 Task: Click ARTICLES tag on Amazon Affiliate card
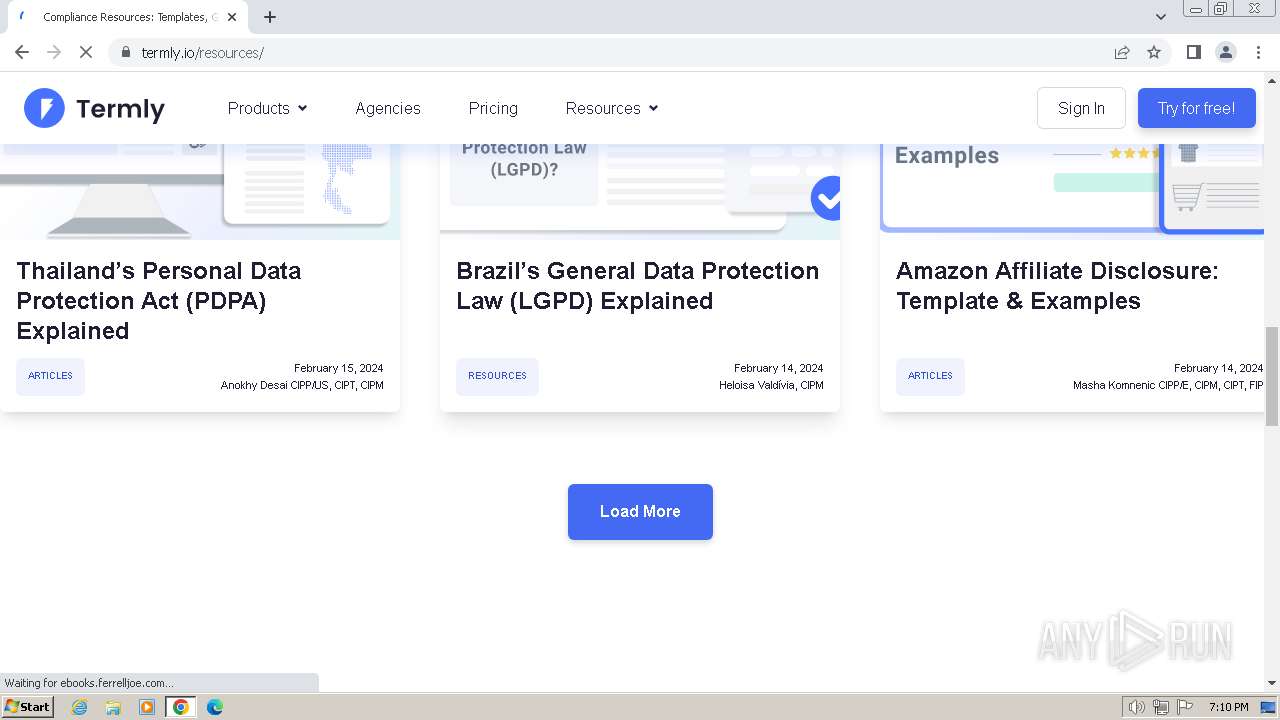click(930, 376)
